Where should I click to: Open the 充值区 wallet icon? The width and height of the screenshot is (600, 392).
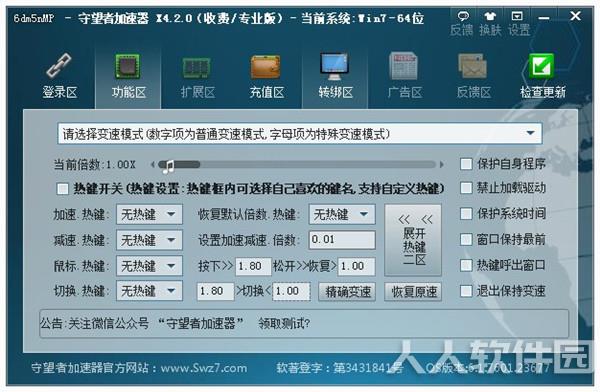coord(266,67)
